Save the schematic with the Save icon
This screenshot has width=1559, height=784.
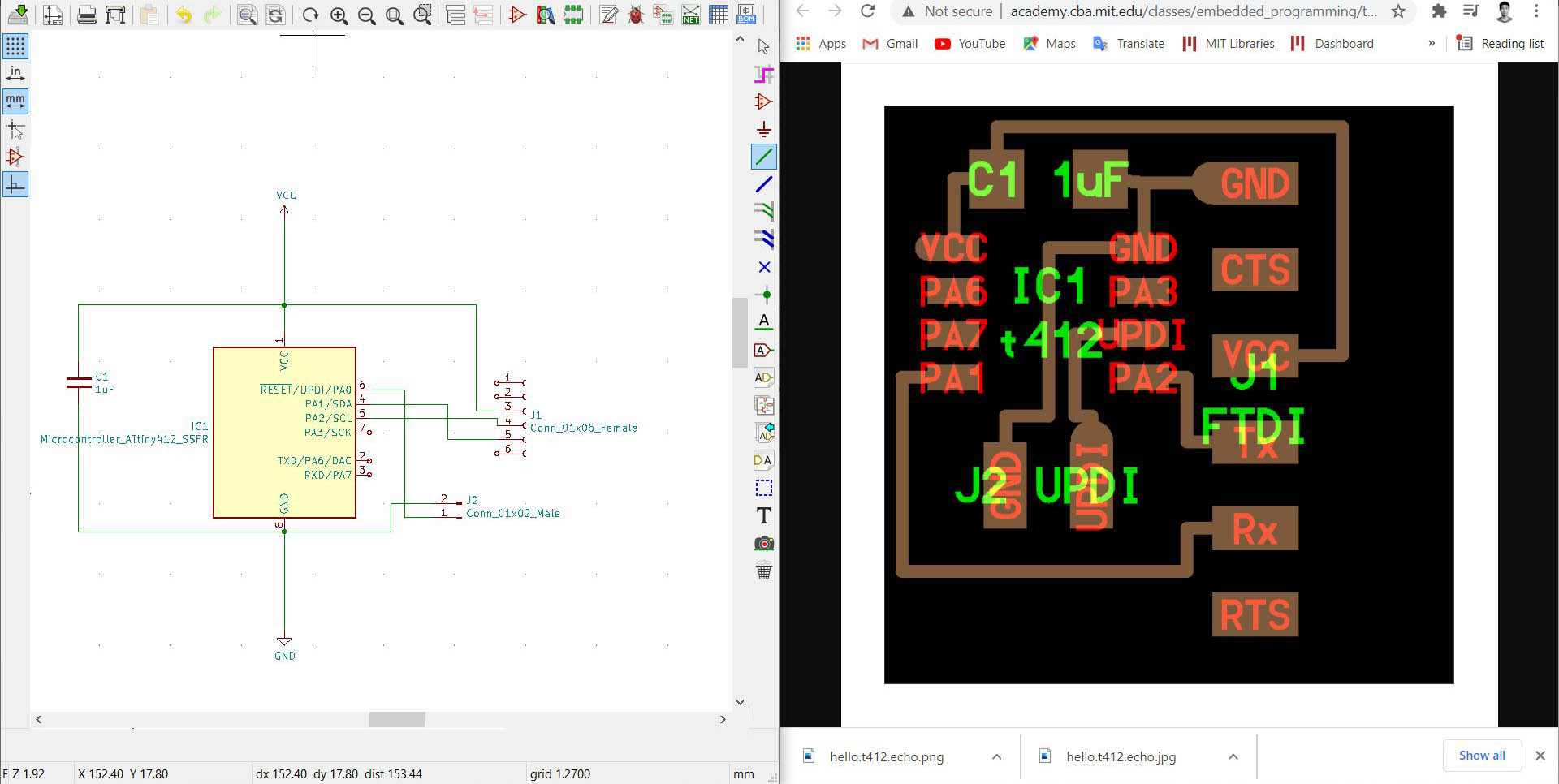tap(18, 15)
